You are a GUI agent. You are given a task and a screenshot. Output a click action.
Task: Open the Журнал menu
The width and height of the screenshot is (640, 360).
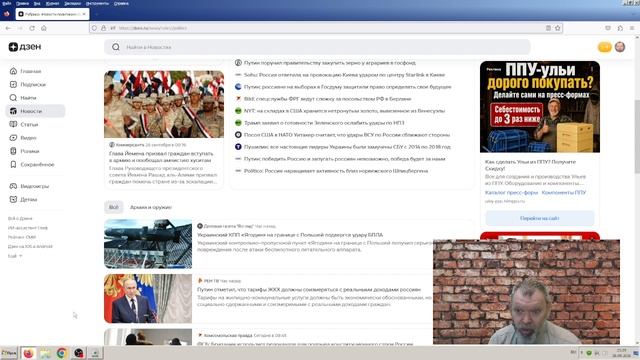point(52,3)
